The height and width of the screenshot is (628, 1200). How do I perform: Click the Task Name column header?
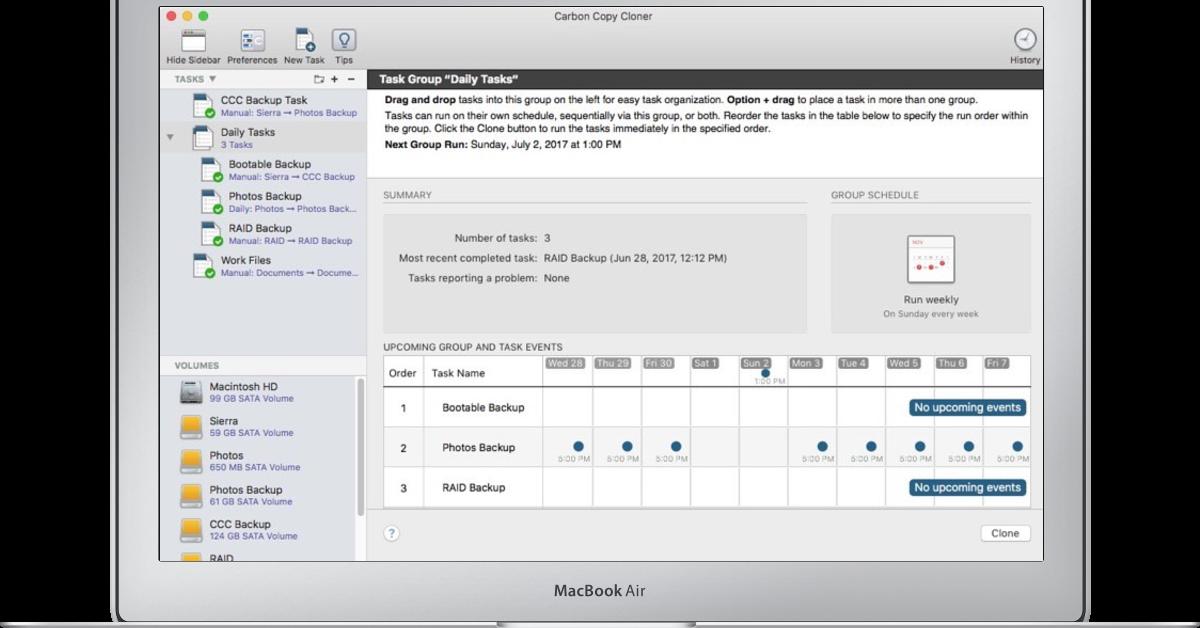point(458,373)
